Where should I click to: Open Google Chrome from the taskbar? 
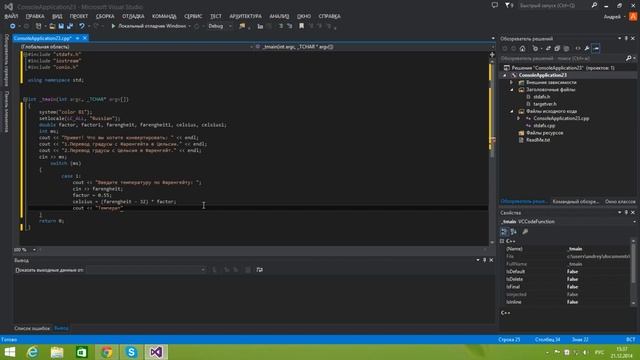(107, 352)
